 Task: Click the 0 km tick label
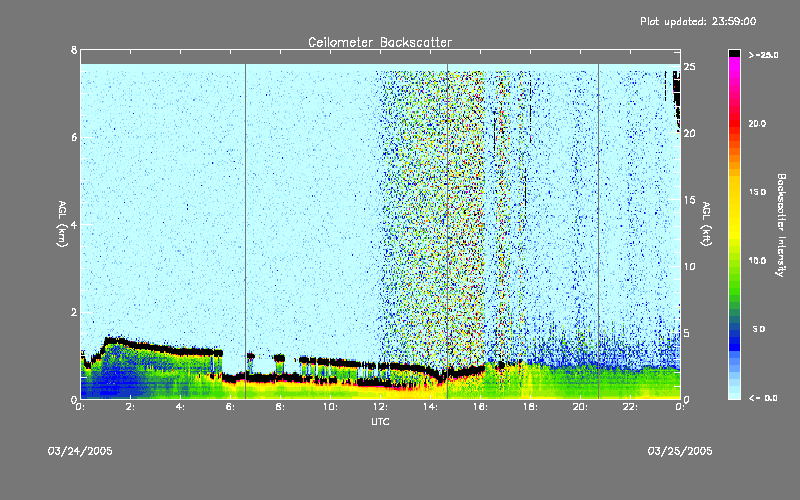[x=74, y=399]
